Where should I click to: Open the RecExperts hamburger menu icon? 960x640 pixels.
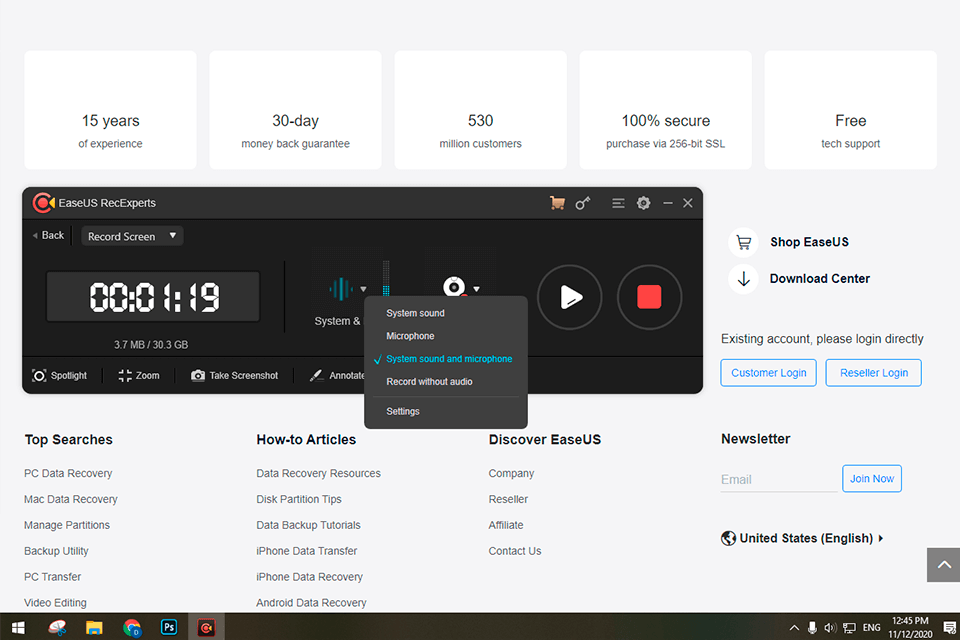pyautogui.click(x=618, y=203)
